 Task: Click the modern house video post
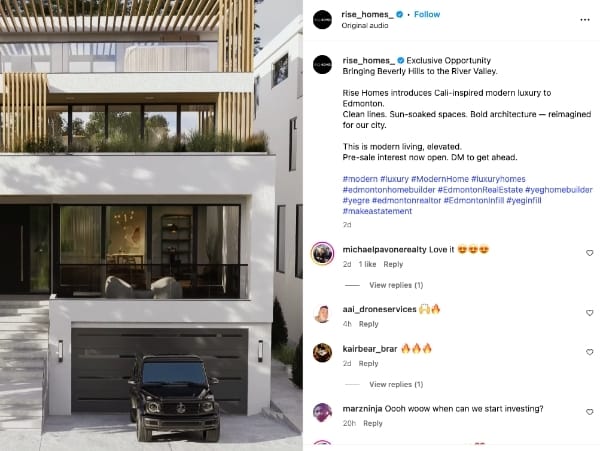[x=151, y=225]
